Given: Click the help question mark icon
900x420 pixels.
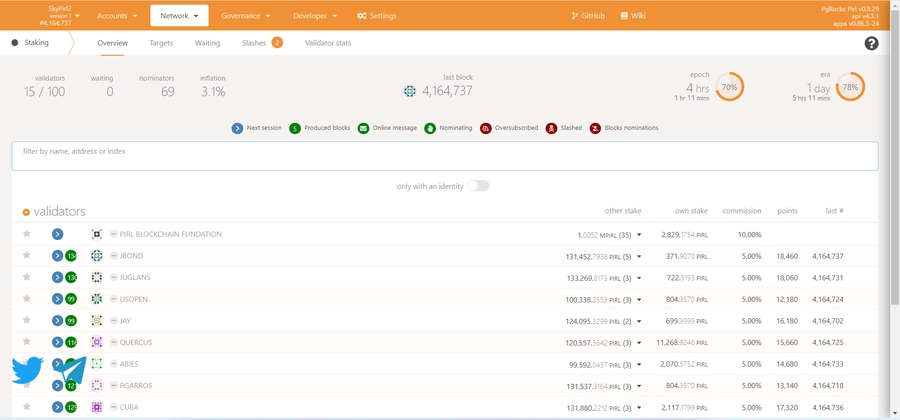Looking at the screenshot, I should pos(871,44).
